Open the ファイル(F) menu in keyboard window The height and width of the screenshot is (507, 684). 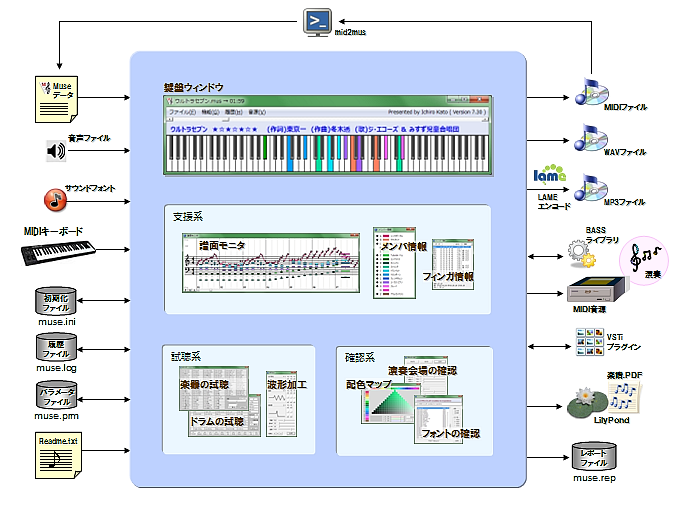coord(182,113)
